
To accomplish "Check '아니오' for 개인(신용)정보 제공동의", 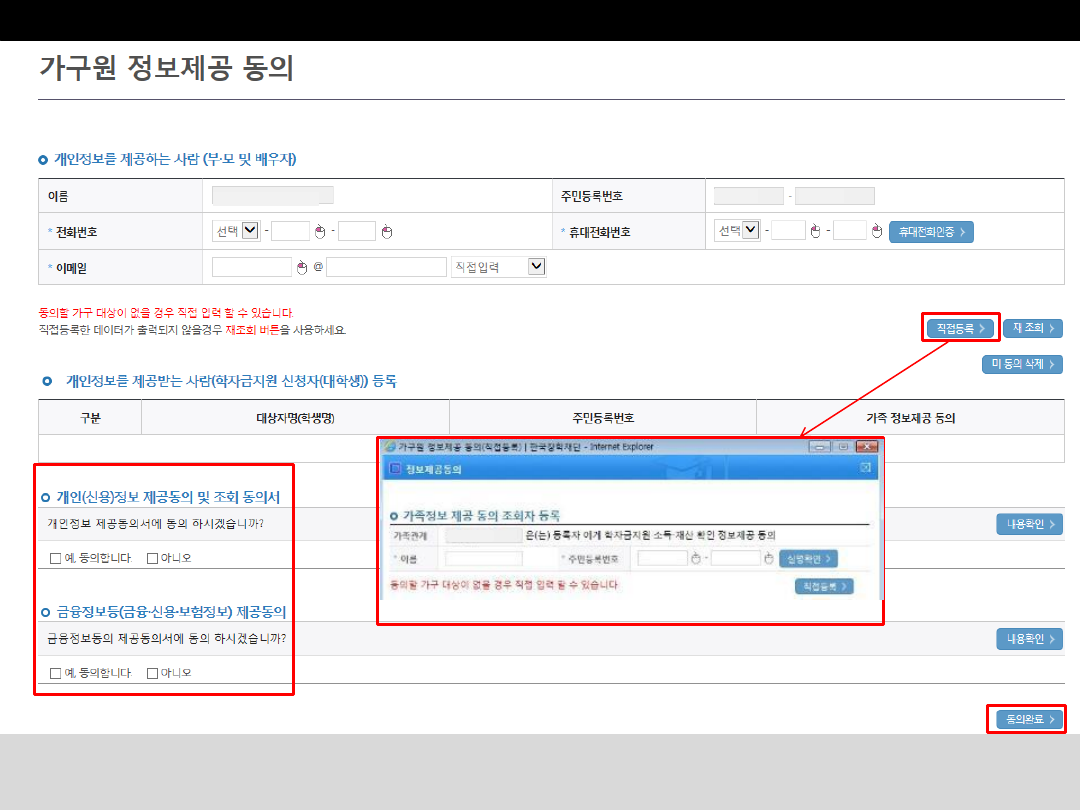I will pos(153,558).
